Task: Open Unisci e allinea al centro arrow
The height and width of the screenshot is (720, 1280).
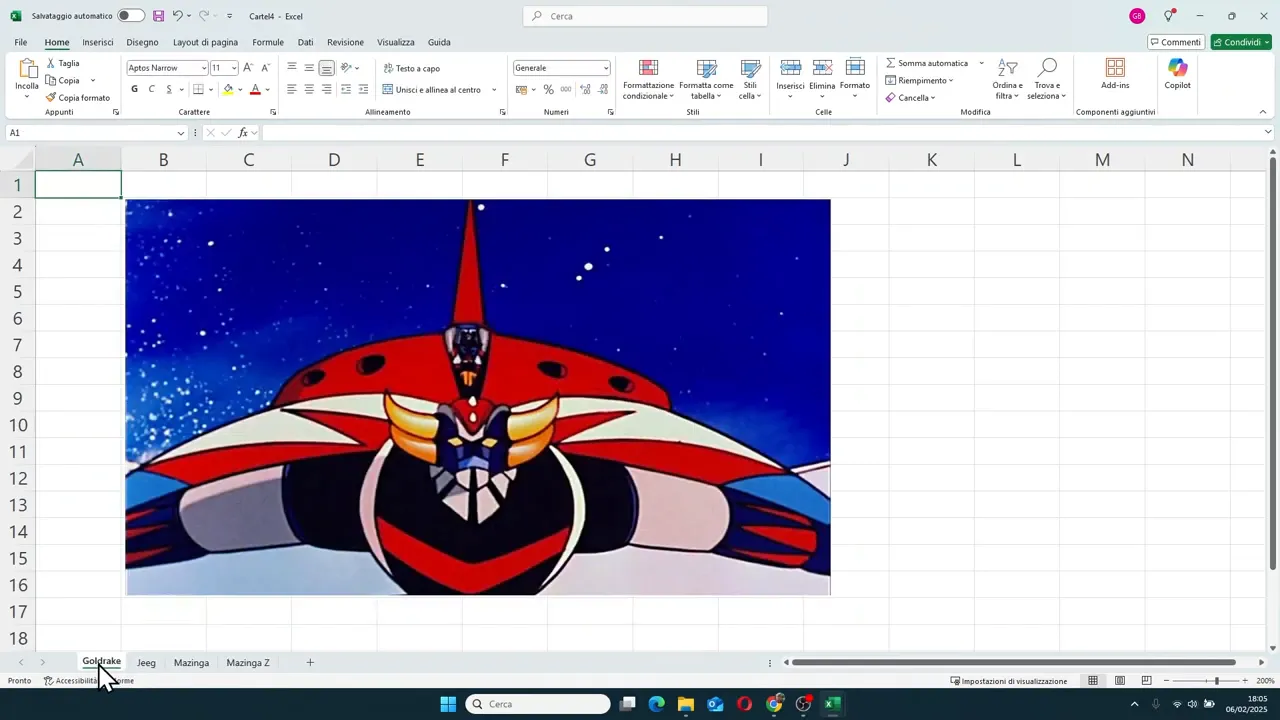Action: tap(494, 89)
